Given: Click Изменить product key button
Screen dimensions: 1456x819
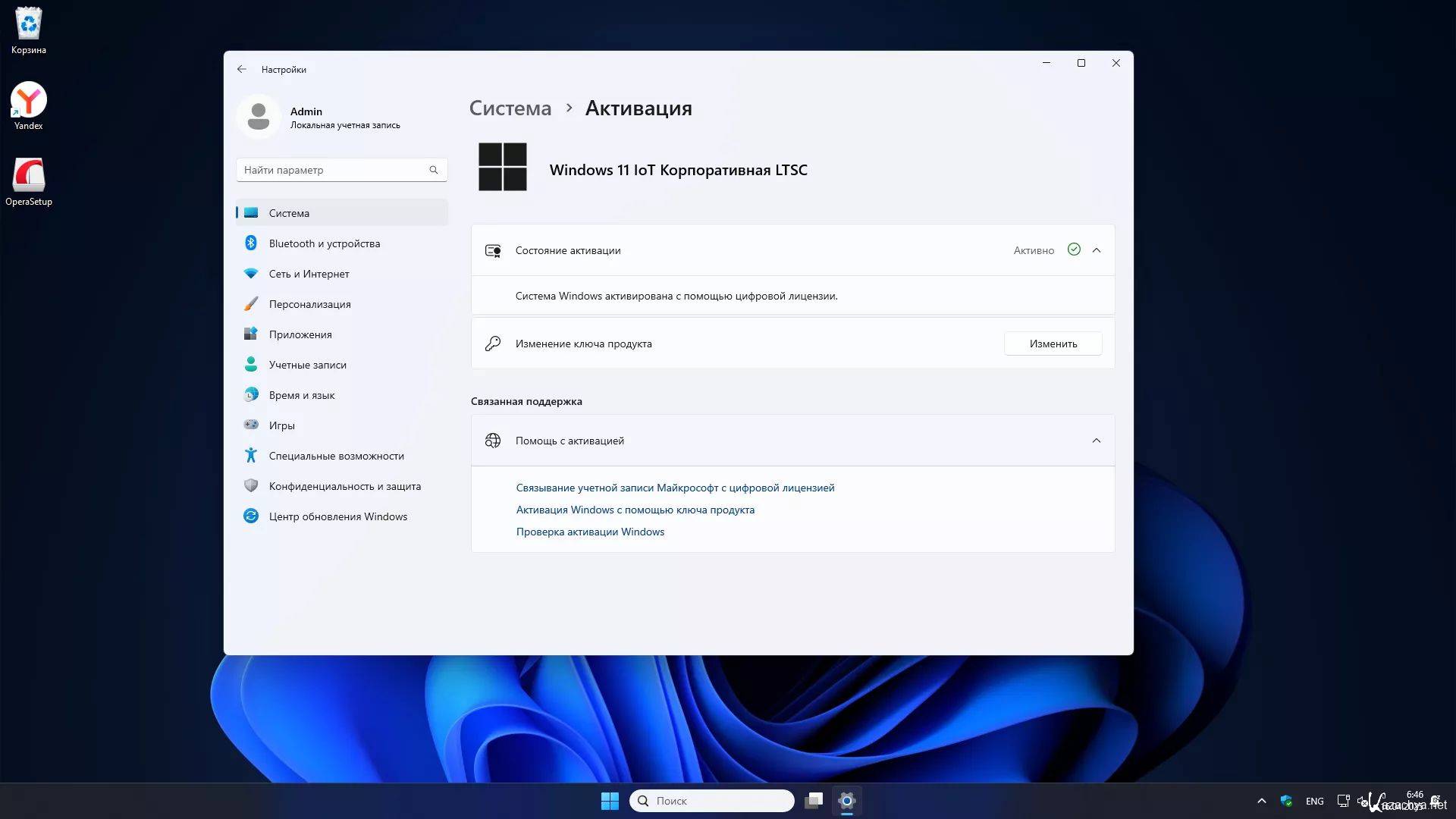Looking at the screenshot, I should 1053,344.
